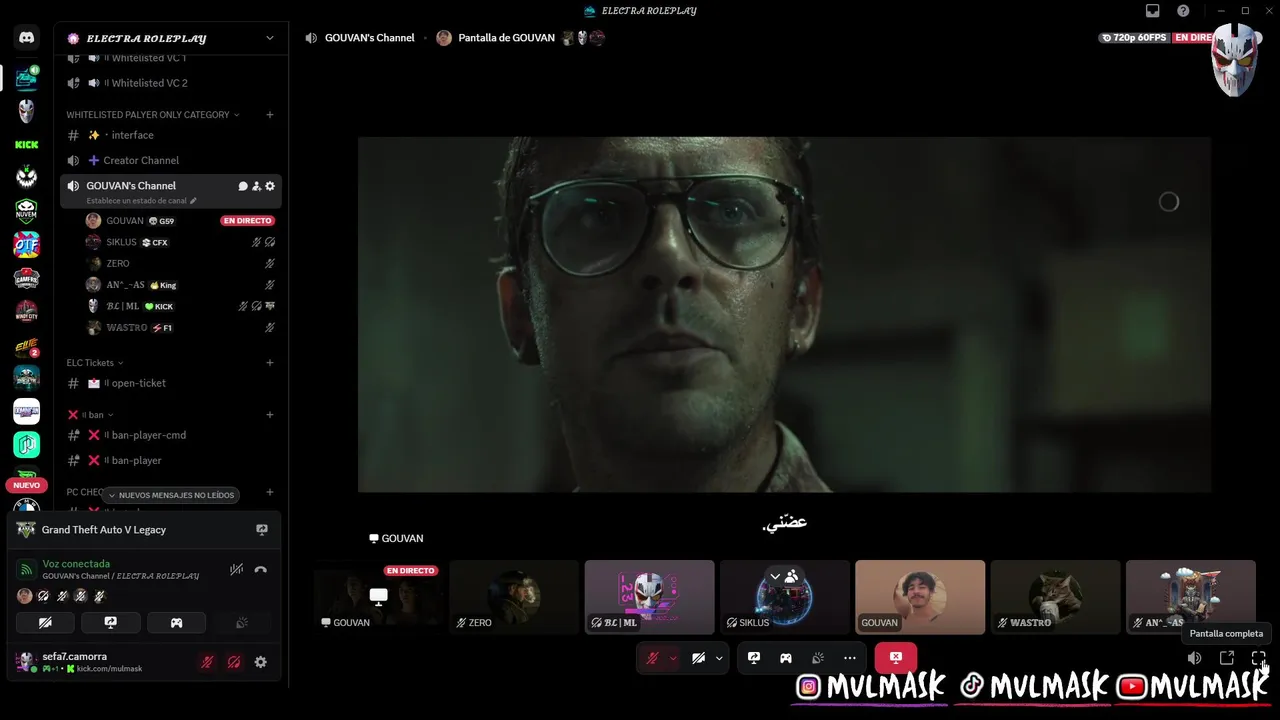This screenshot has width=1280, height=720.
Task: Select GOUVAN in voice member list
Action: click(x=180, y=221)
